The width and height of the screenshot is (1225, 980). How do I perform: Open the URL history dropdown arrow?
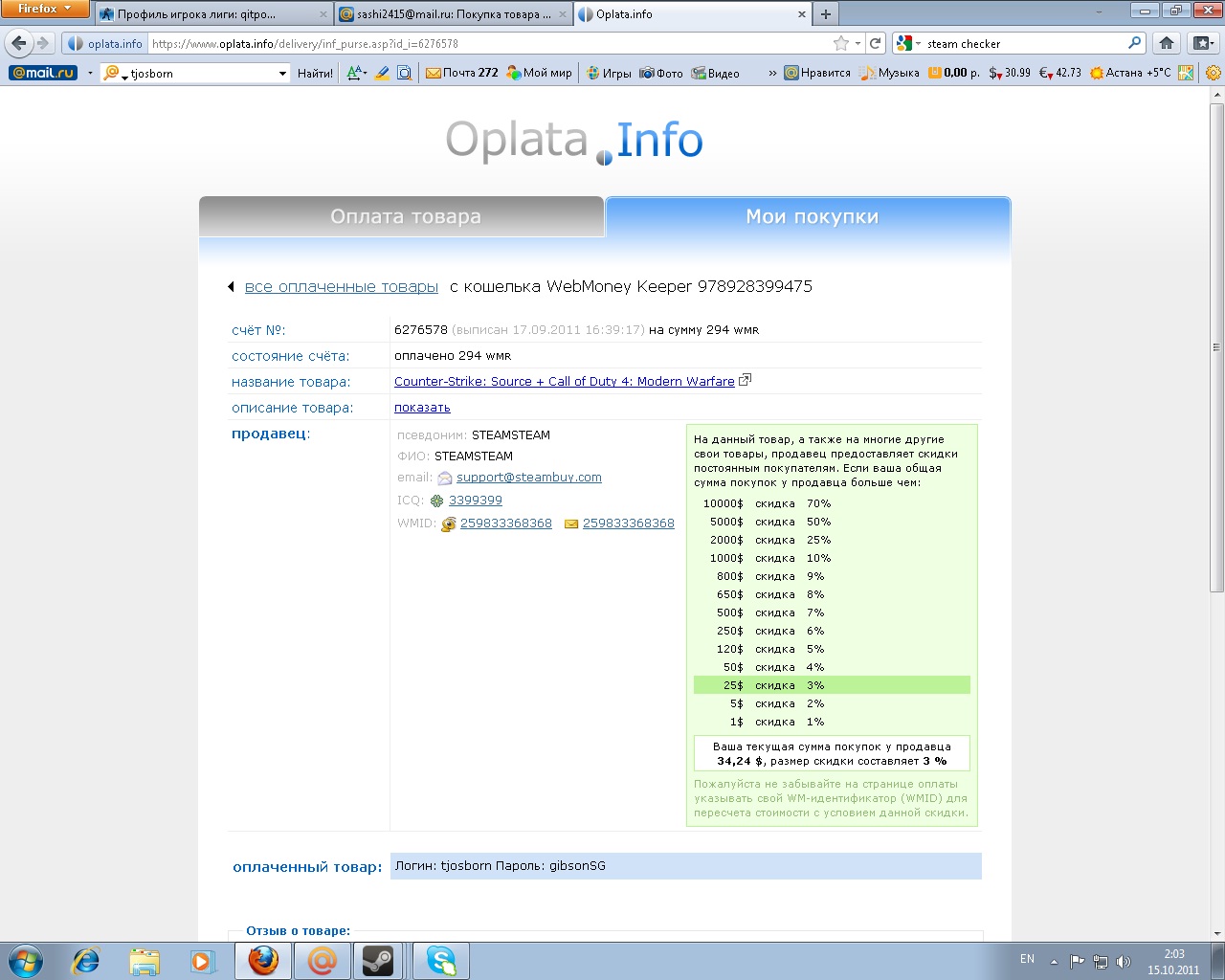[x=857, y=43]
